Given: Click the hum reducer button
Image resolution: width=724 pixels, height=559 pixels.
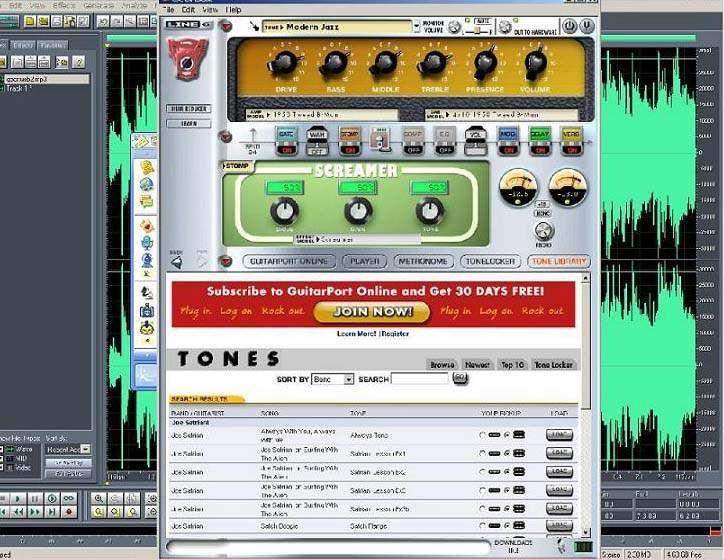Looking at the screenshot, I should point(188,108).
